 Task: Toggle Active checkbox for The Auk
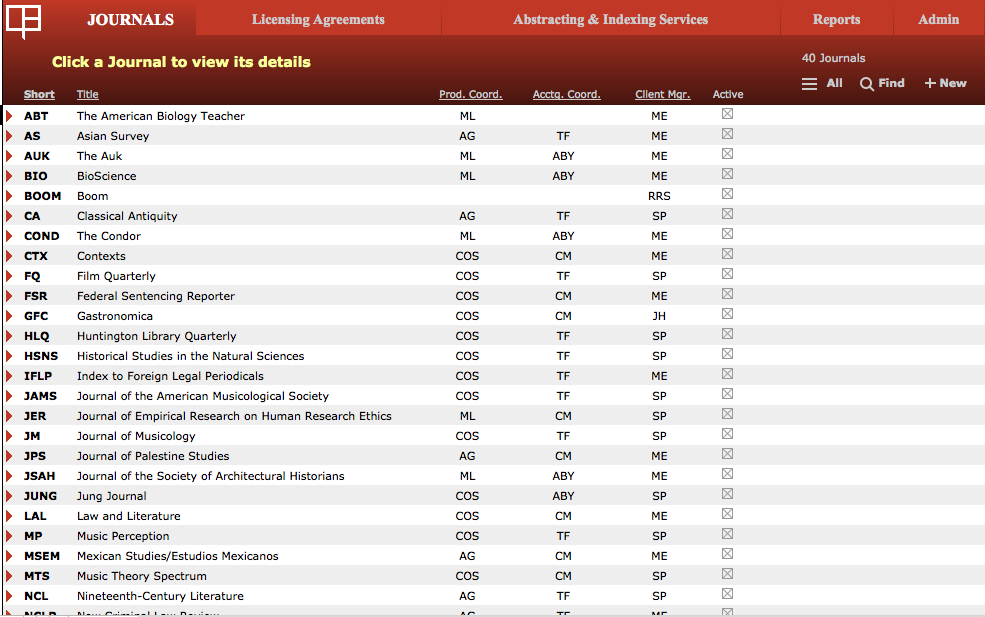click(x=727, y=154)
